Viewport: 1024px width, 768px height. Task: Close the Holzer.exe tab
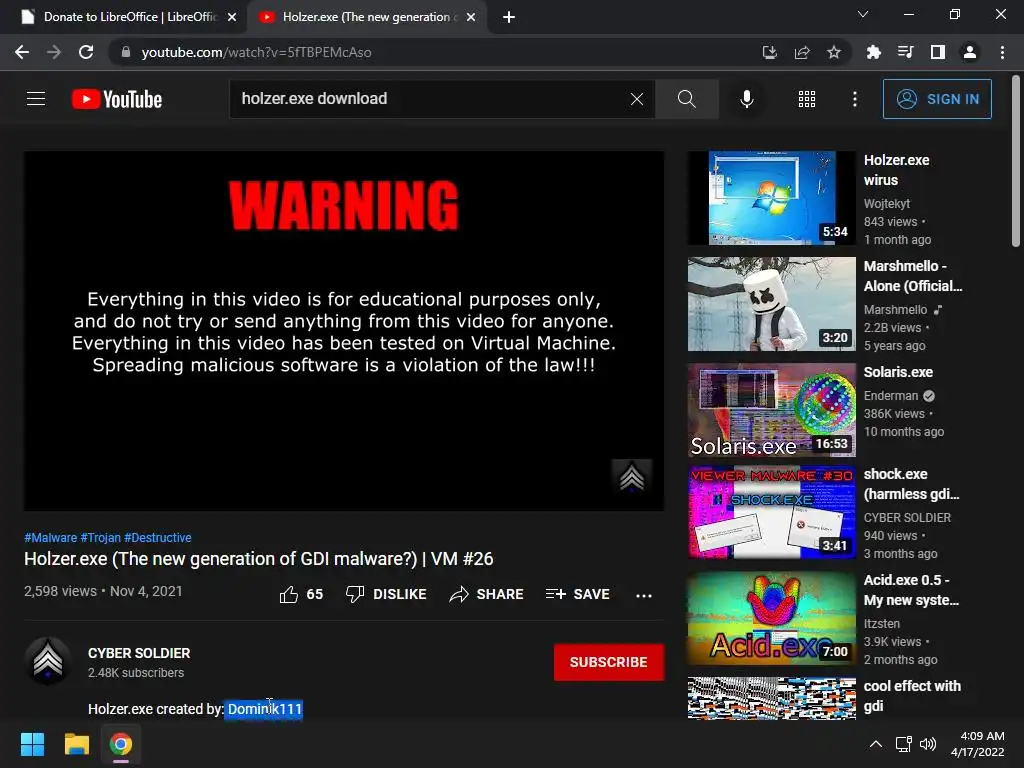coord(471,18)
